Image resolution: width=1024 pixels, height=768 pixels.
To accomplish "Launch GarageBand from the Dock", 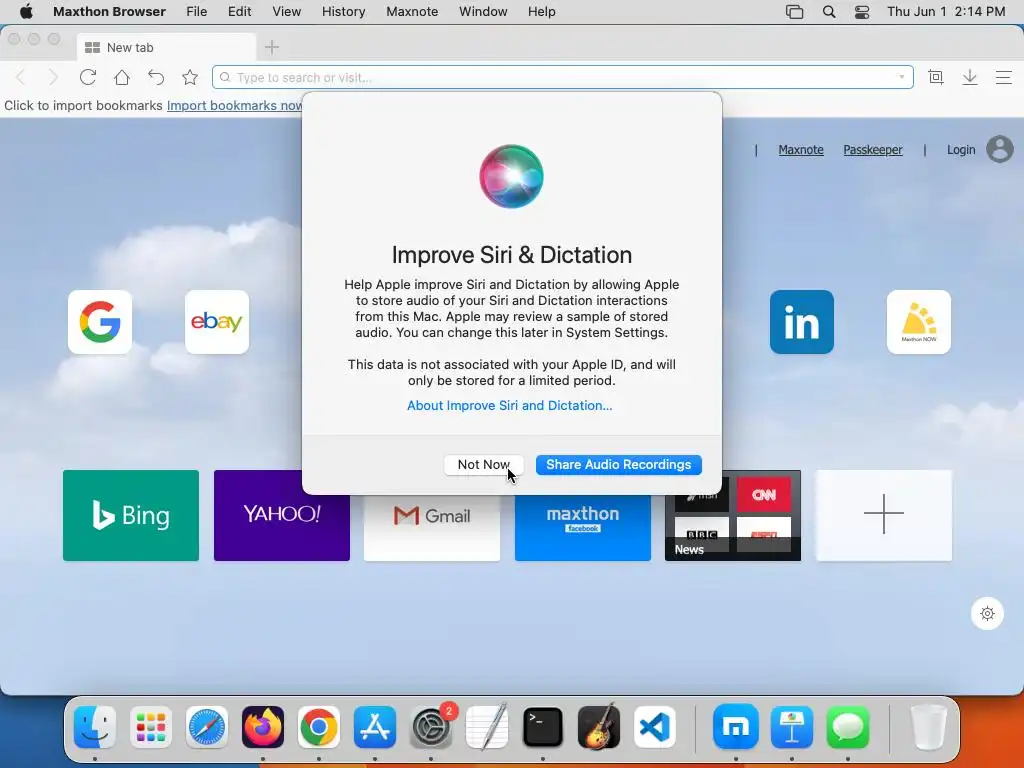I will 599,727.
